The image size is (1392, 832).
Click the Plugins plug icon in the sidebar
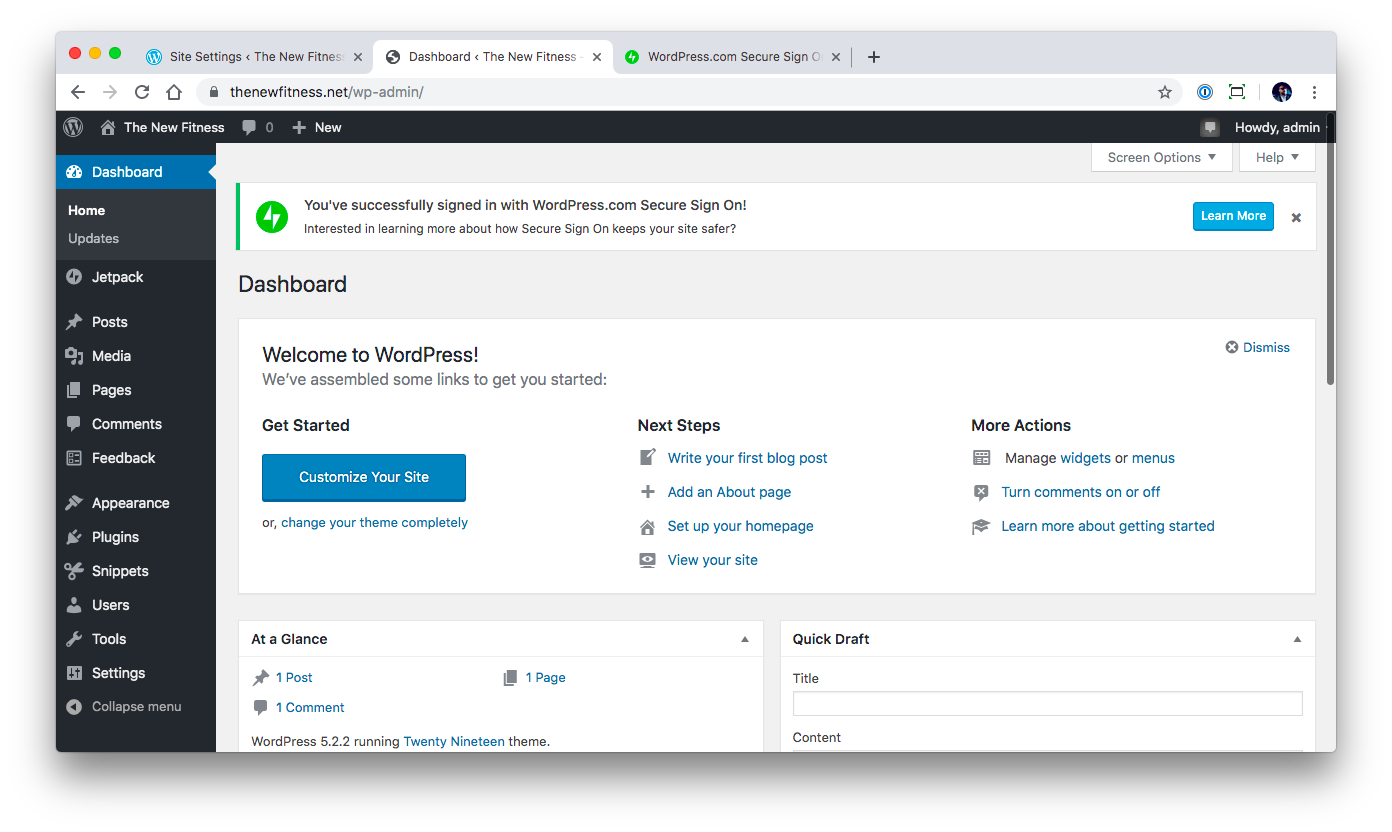point(74,537)
